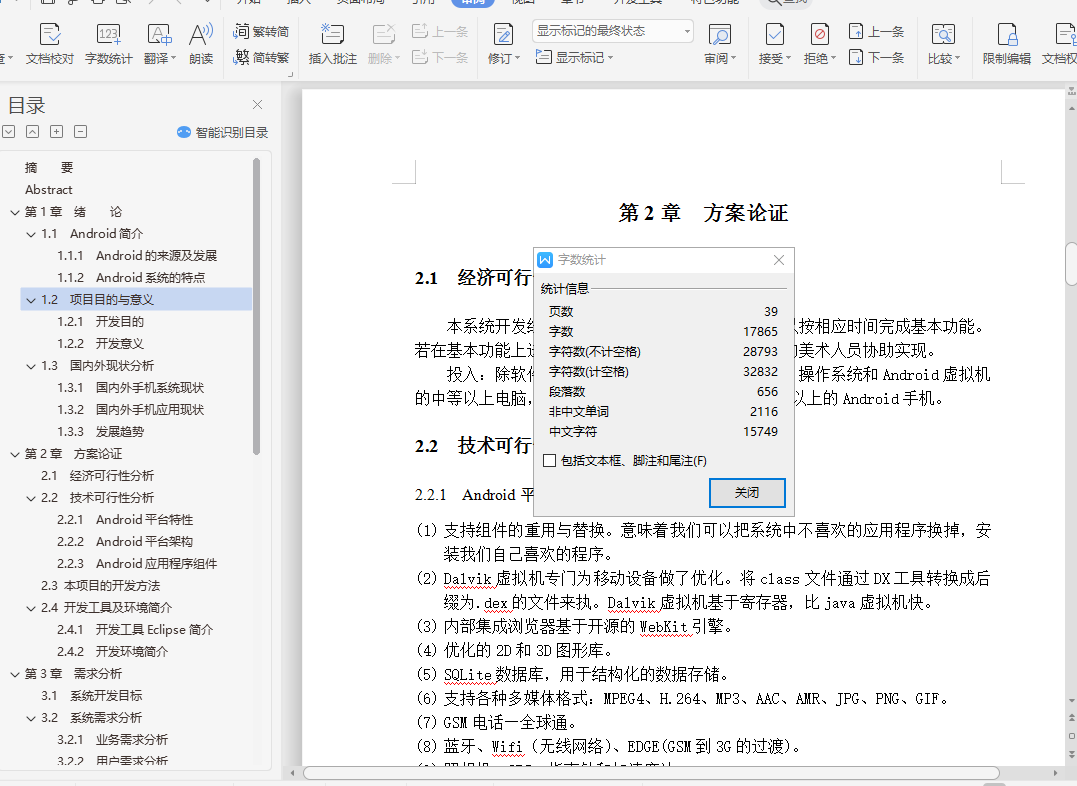The image size is (1077, 786).
Task: Go to 摘要 in outline
Action: point(49,168)
